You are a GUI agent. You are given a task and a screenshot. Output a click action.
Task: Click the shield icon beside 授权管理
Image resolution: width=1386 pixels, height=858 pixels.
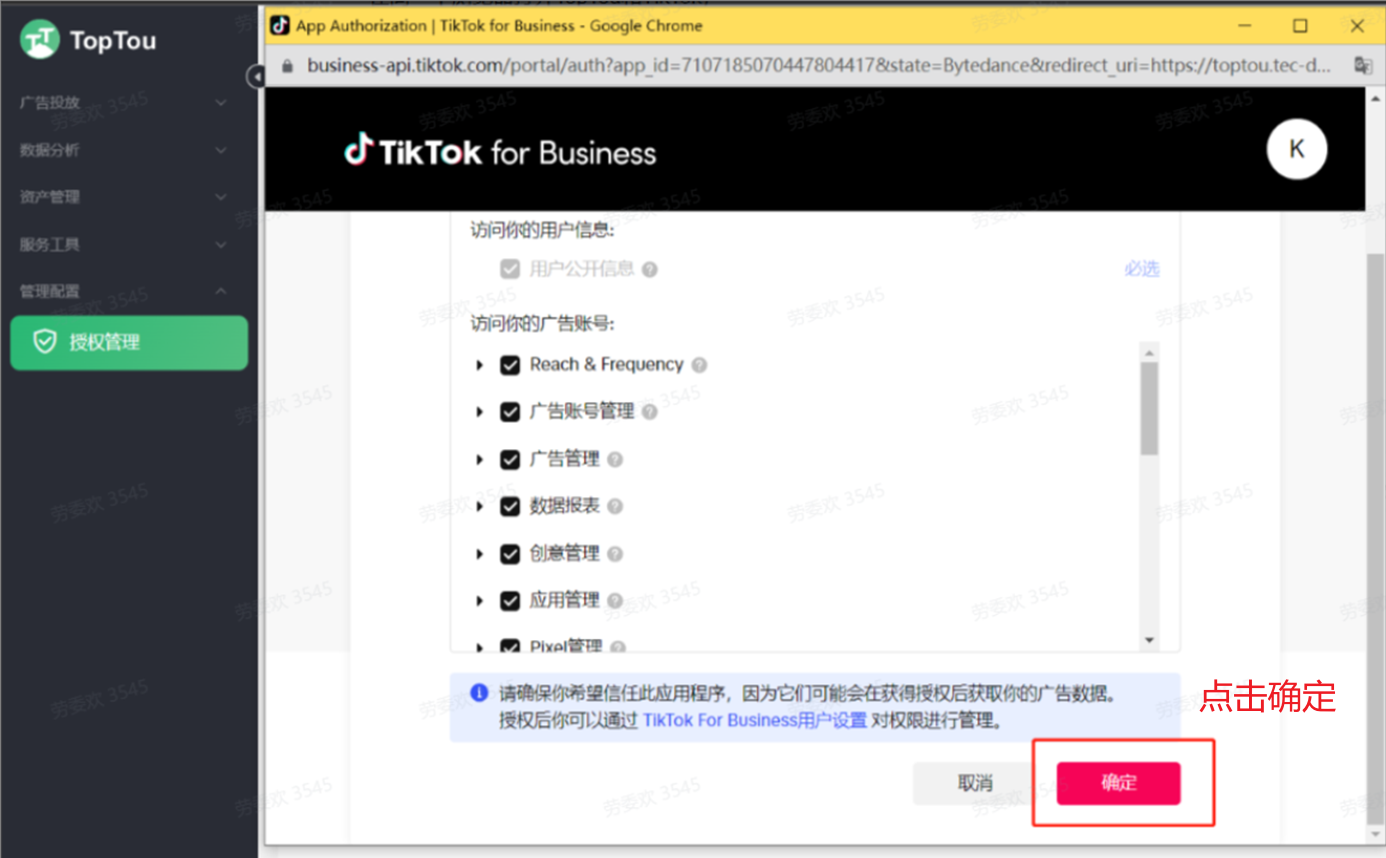click(x=45, y=343)
